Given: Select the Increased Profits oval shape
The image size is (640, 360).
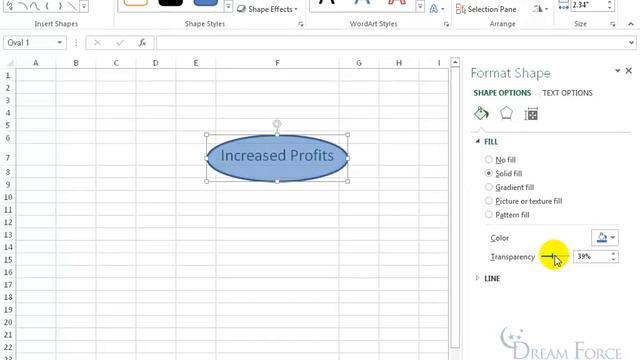Looking at the screenshot, I should (x=277, y=158).
